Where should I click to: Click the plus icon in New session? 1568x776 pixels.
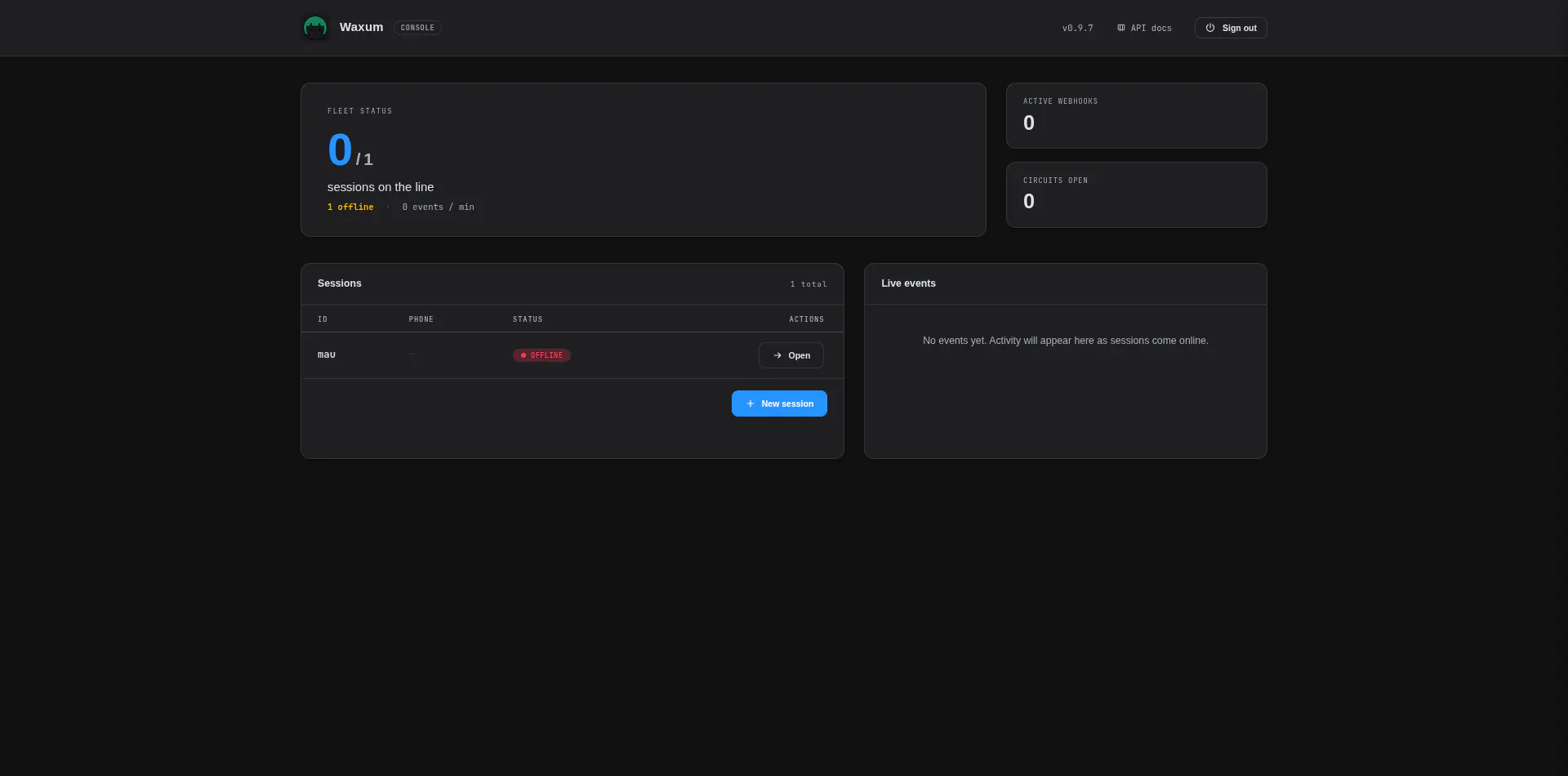(x=751, y=404)
